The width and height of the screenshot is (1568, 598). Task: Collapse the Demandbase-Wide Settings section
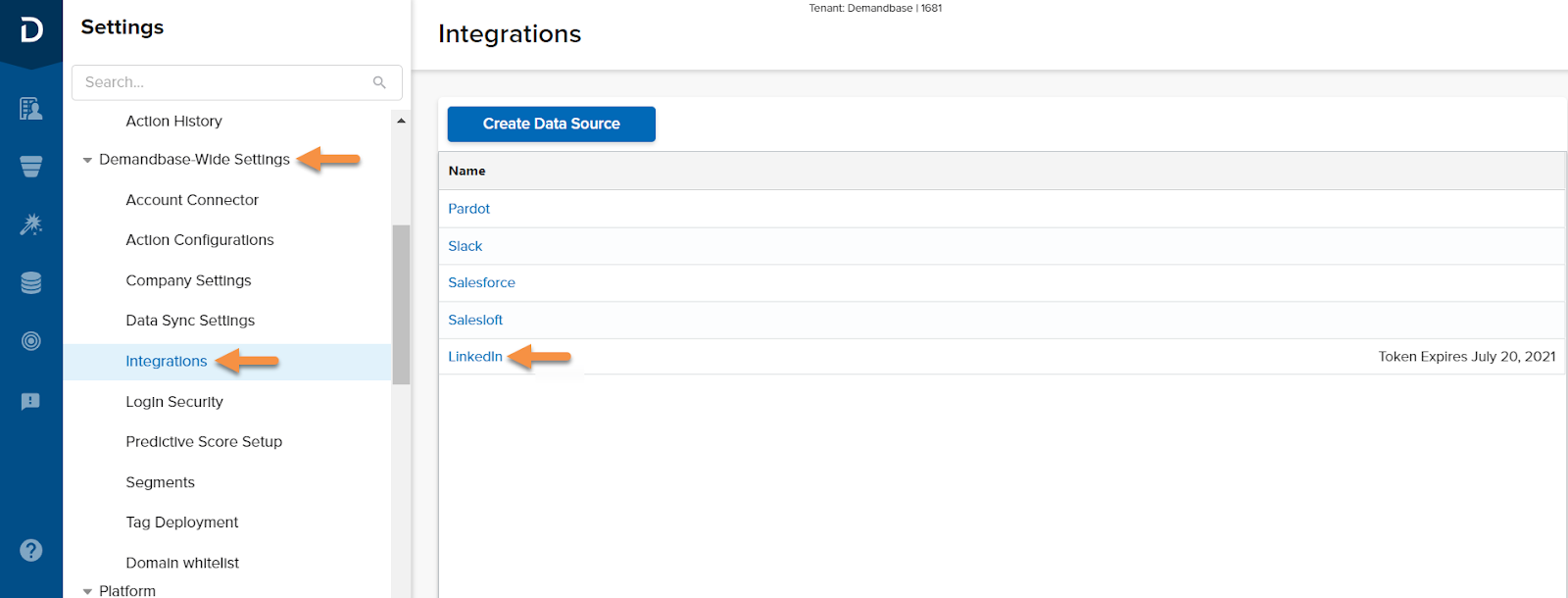click(x=87, y=160)
